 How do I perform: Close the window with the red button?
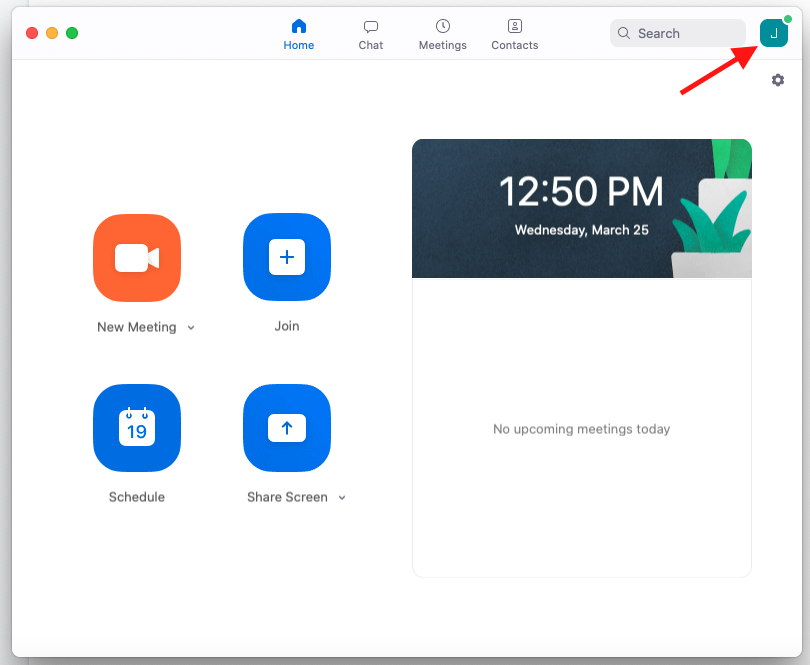[32, 33]
